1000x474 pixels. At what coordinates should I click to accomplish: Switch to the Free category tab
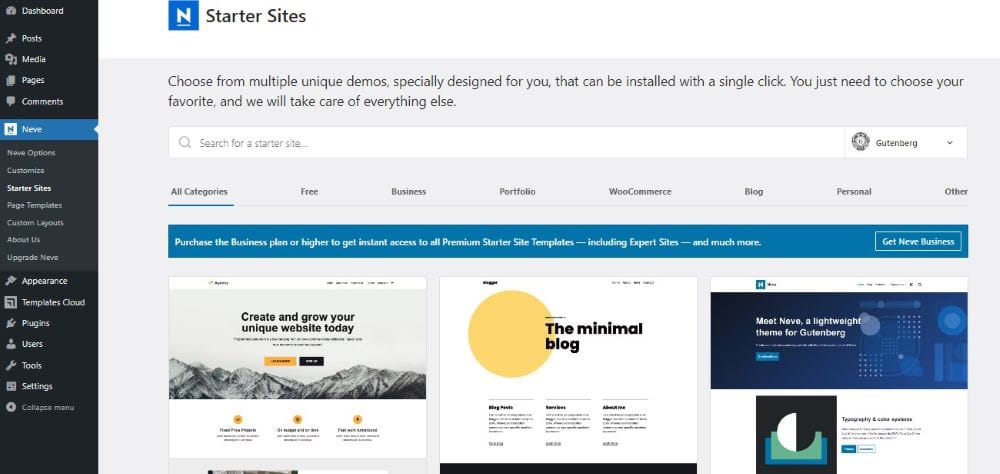[309, 191]
